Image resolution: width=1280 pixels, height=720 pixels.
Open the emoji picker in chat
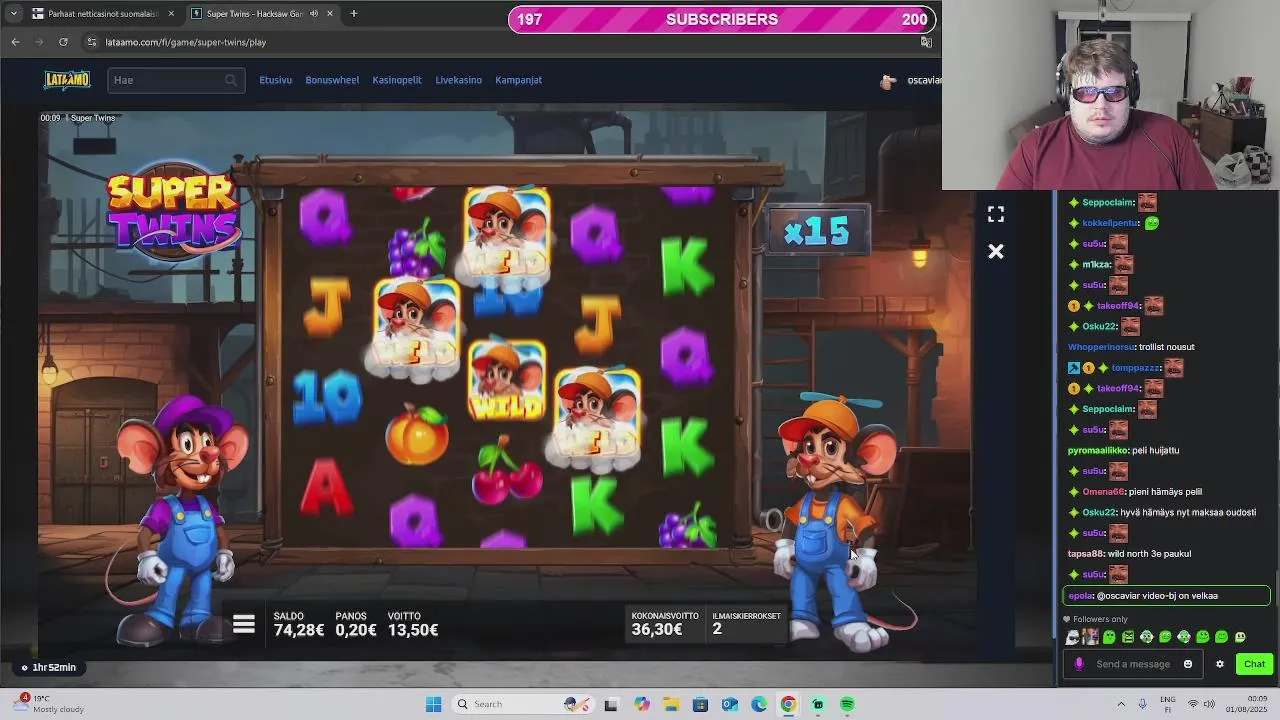click(1188, 664)
